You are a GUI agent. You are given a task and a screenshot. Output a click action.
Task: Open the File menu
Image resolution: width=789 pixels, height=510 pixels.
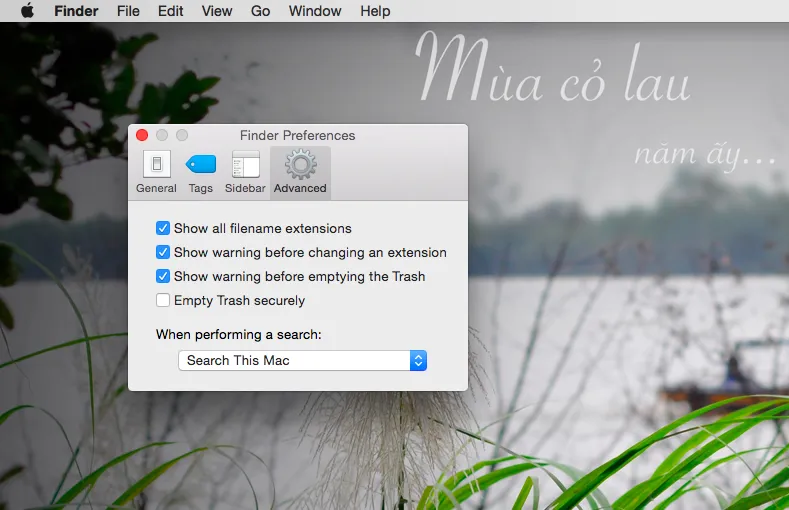click(128, 11)
